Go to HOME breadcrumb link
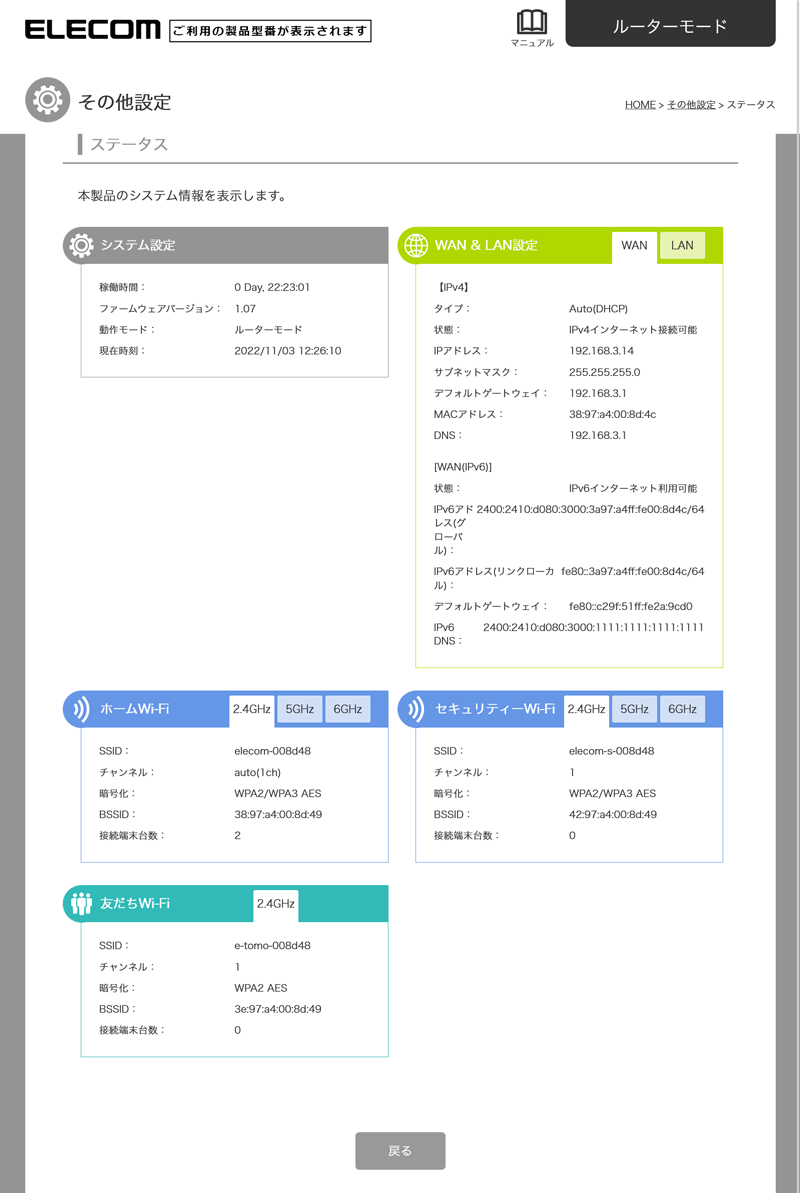 coord(640,105)
